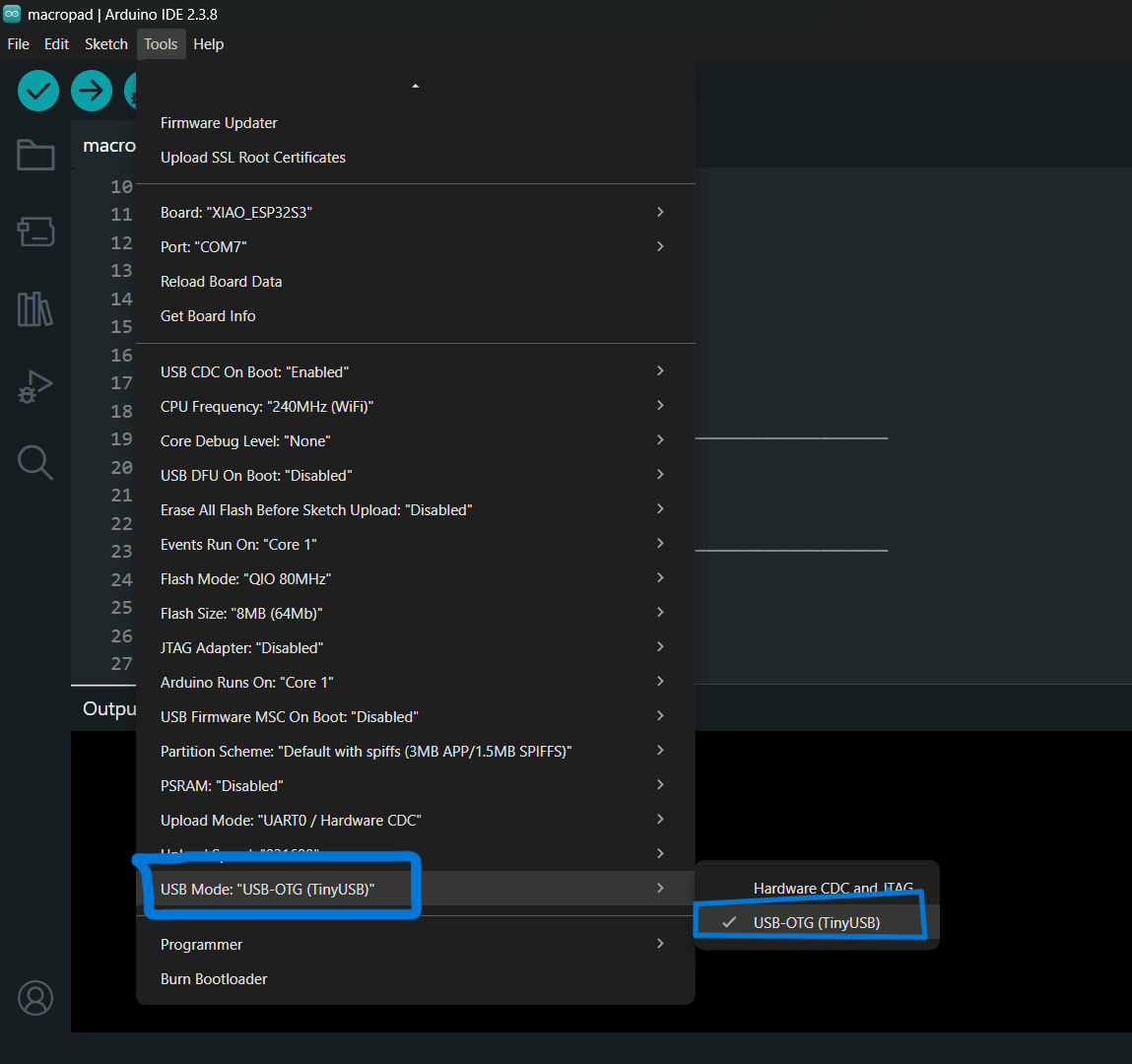Click the Upload arrow button
Viewport: 1132px width, 1064px height.
click(92, 91)
